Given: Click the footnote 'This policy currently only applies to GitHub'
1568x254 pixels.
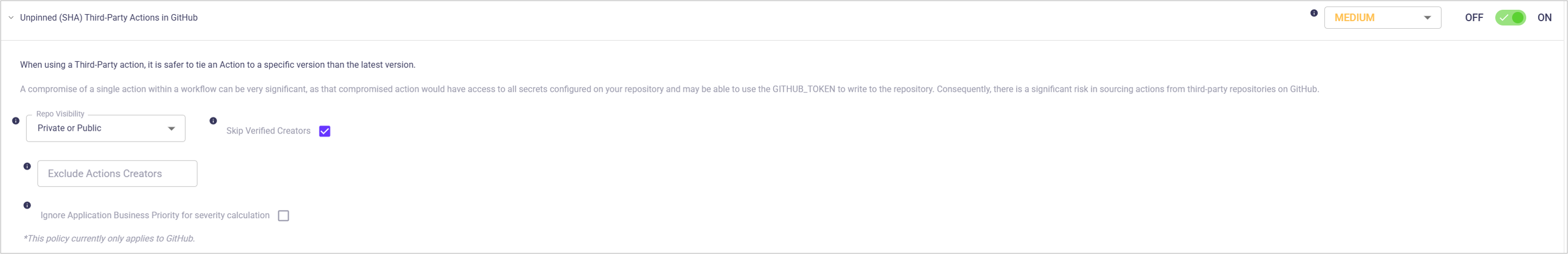Looking at the screenshot, I should [109, 239].
